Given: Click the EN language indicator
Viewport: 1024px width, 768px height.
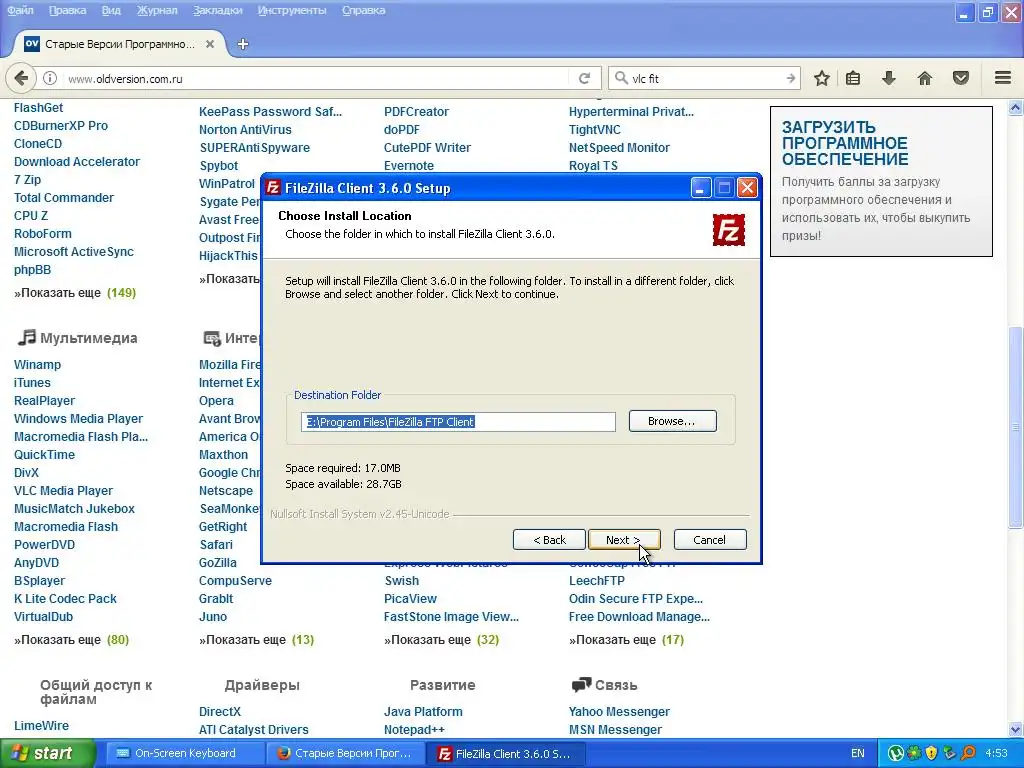Looking at the screenshot, I should 857,753.
